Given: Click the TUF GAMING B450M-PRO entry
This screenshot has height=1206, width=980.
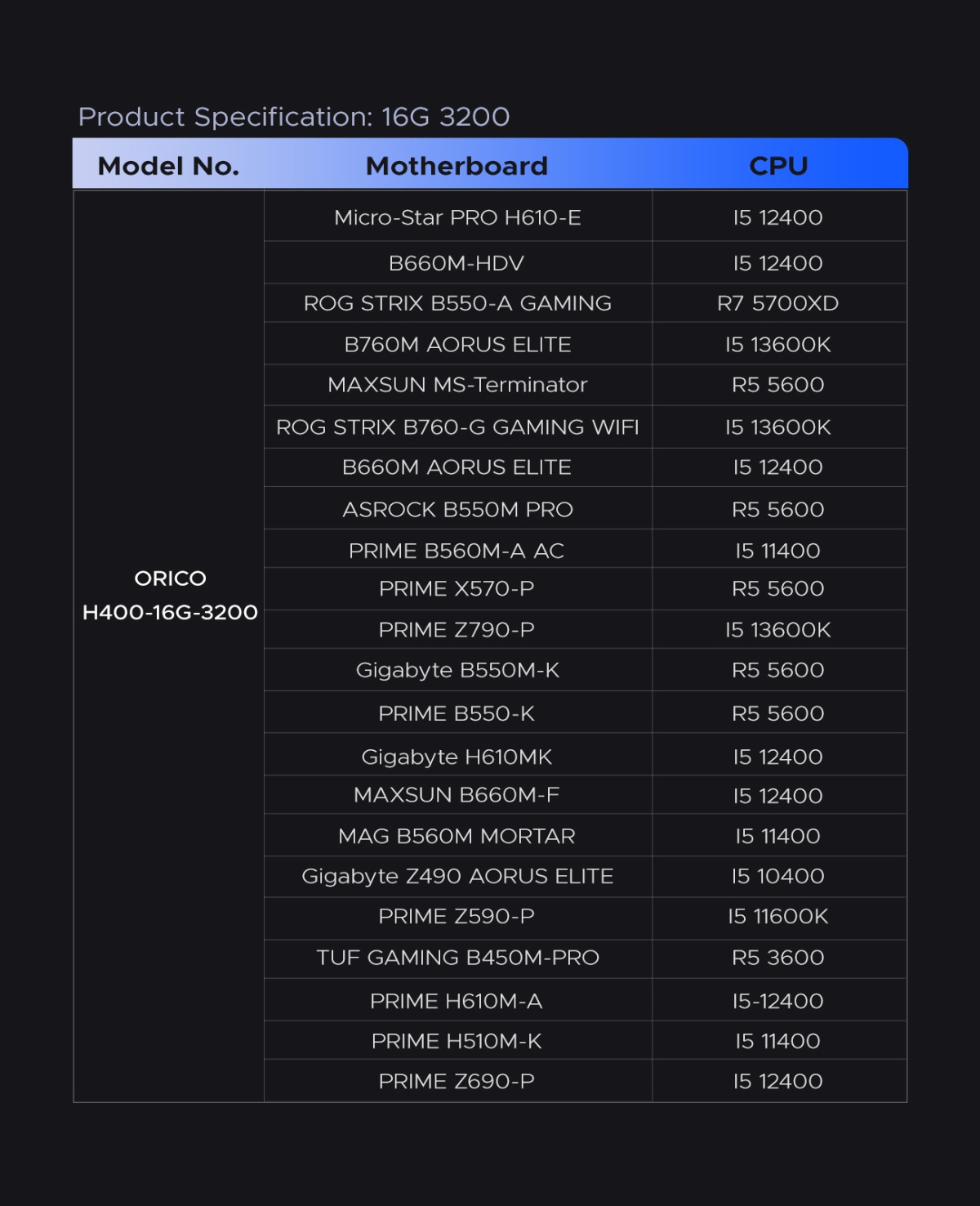Looking at the screenshot, I should click(x=457, y=958).
